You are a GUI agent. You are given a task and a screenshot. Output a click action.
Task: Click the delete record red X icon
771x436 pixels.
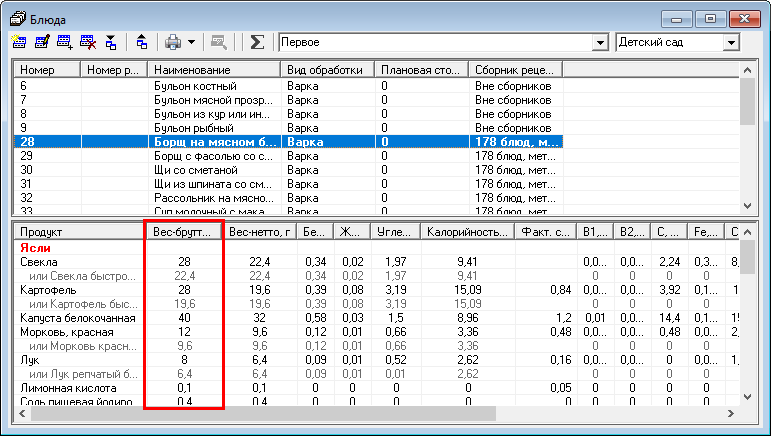click(88, 43)
